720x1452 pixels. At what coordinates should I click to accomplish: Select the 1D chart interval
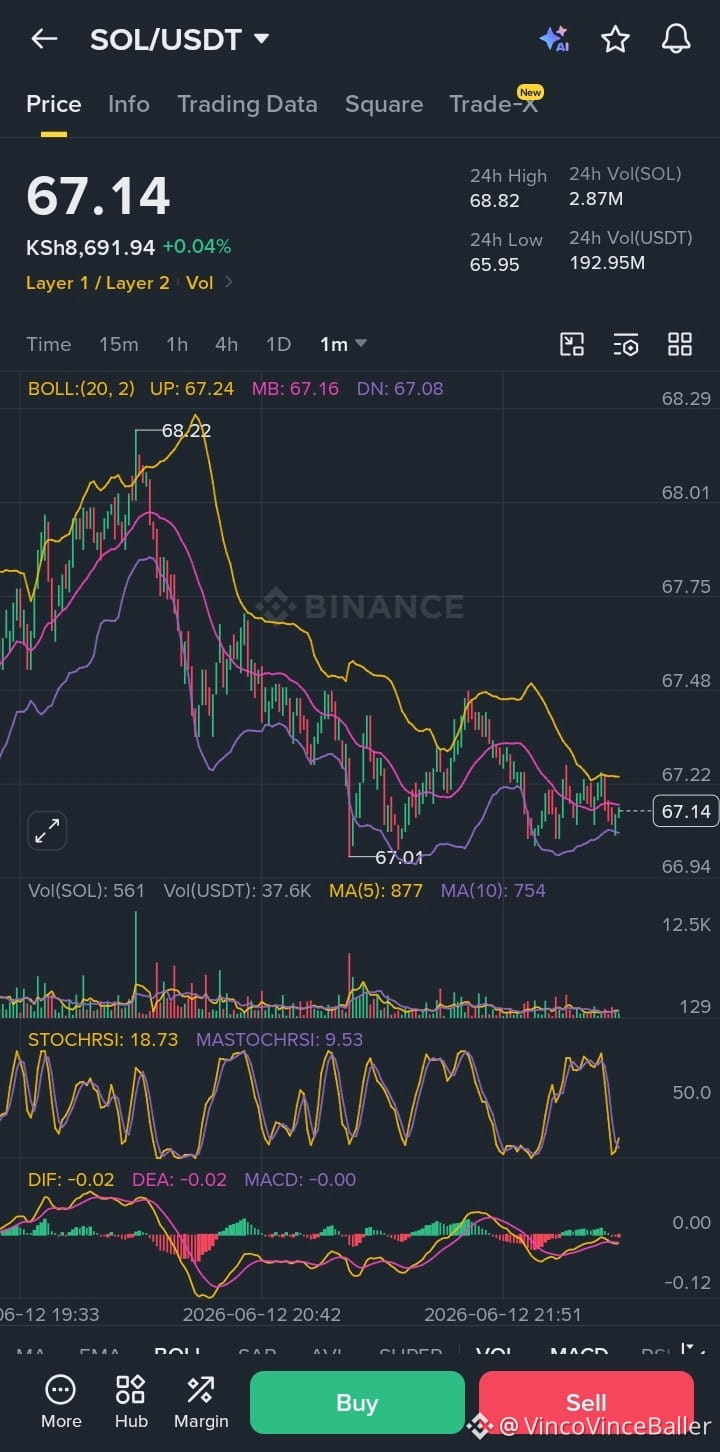278,344
